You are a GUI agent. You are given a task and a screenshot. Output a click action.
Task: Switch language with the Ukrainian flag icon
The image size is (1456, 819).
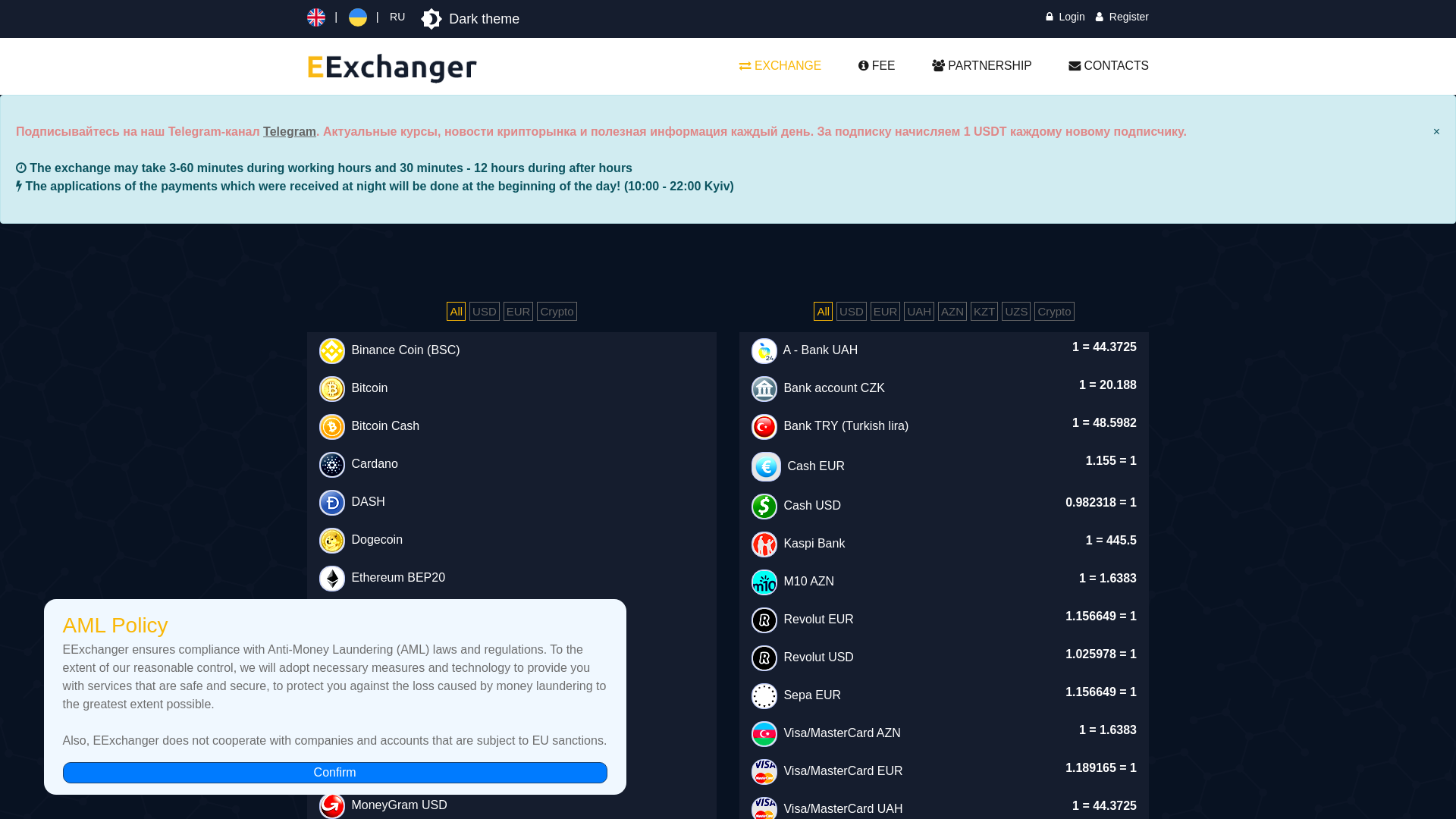[x=358, y=17]
